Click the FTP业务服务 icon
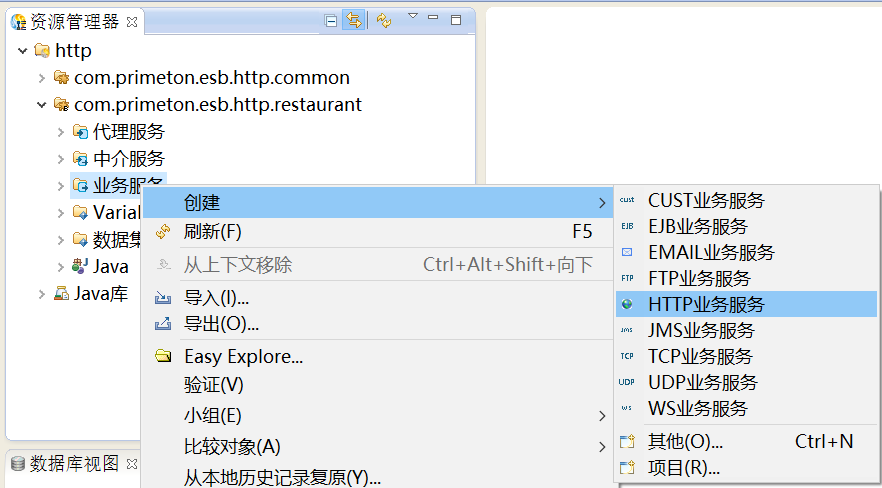Screen dimensions: 882x488 click(627, 278)
